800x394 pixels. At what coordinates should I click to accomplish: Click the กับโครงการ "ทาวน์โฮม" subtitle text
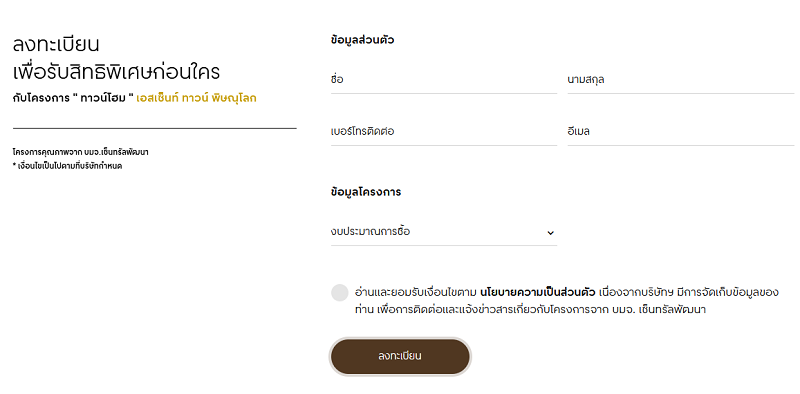click(x=73, y=98)
